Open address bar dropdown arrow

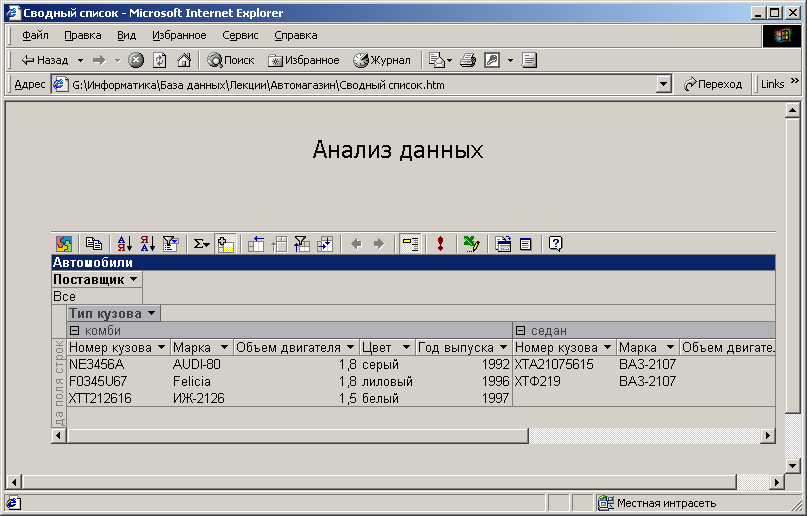point(664,84)
